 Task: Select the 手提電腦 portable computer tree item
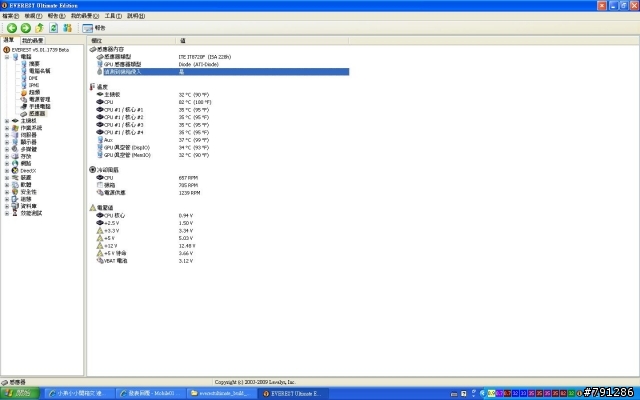pos(40,107)
